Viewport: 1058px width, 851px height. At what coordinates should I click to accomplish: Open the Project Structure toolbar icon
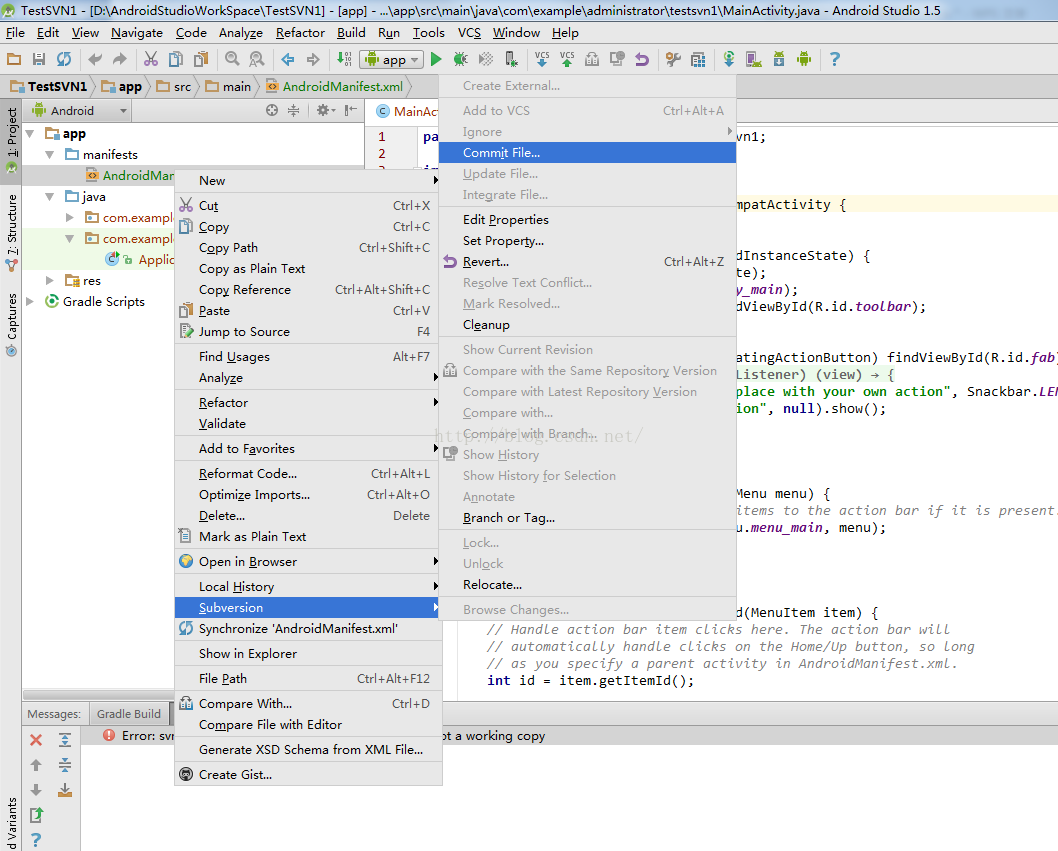698,59
